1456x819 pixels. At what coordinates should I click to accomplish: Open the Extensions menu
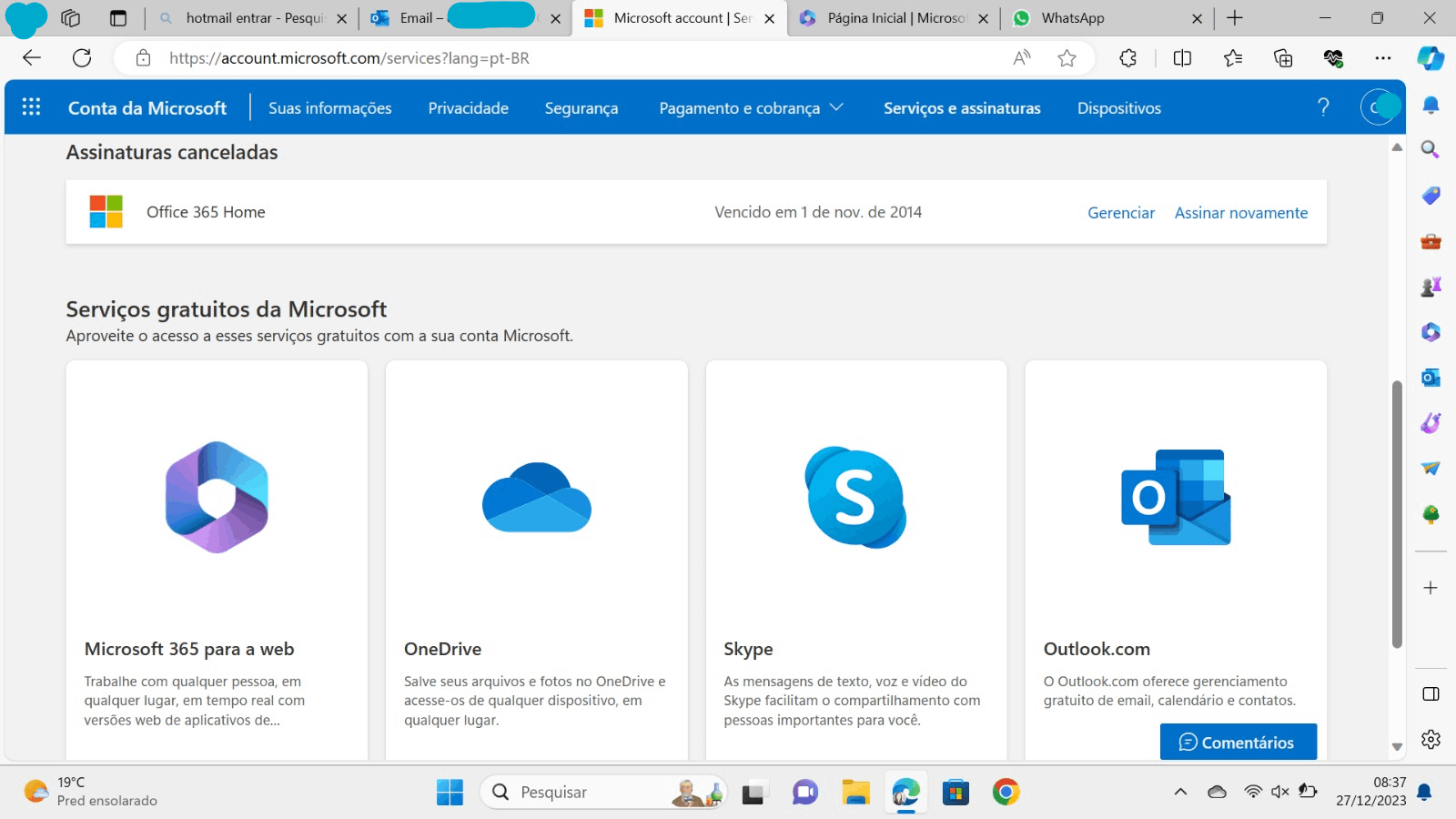coord(1127,58)
